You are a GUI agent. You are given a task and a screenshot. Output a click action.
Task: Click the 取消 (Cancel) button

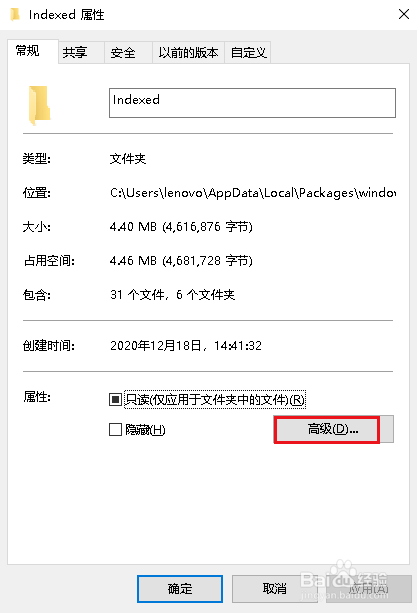[x=275, y=588]
